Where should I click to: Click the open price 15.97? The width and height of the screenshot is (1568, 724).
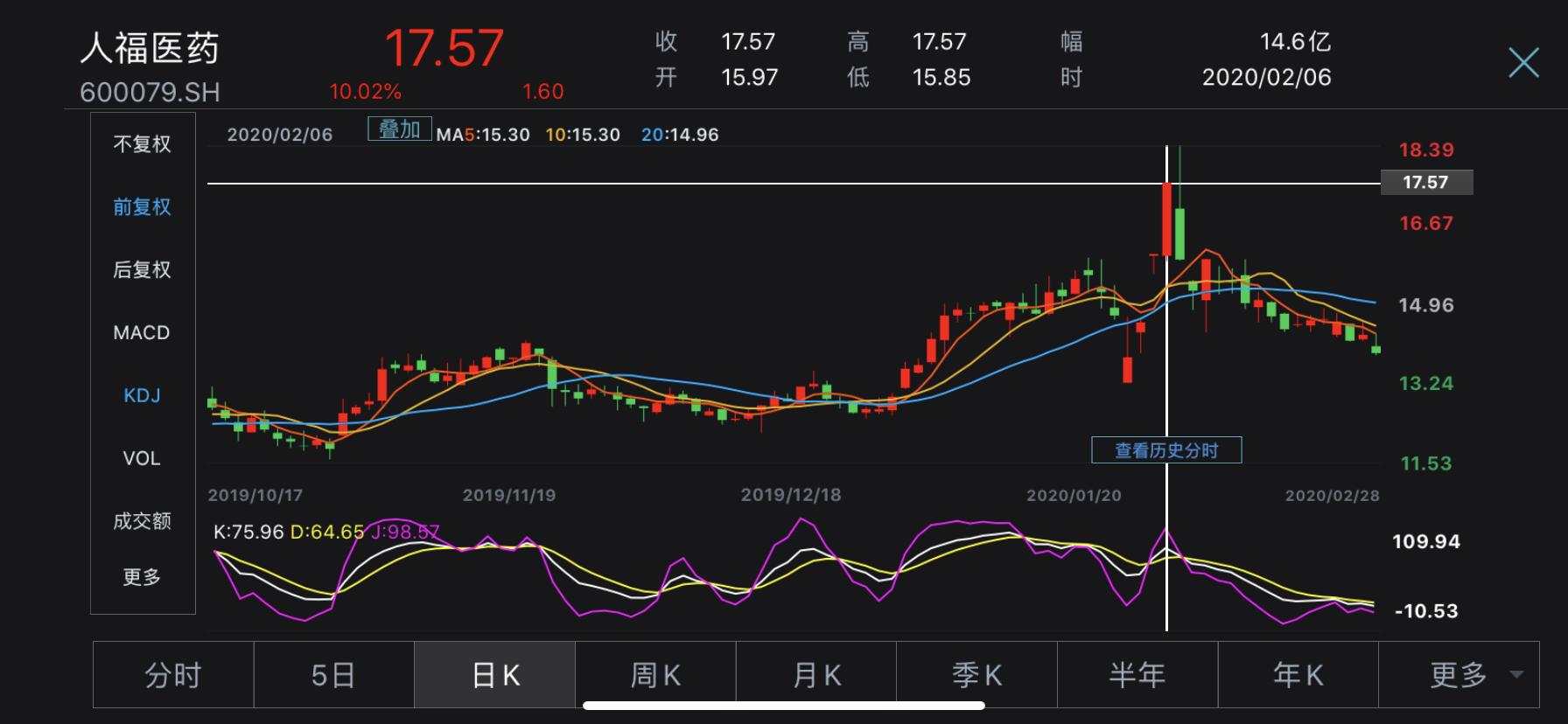tap(749, 77)
